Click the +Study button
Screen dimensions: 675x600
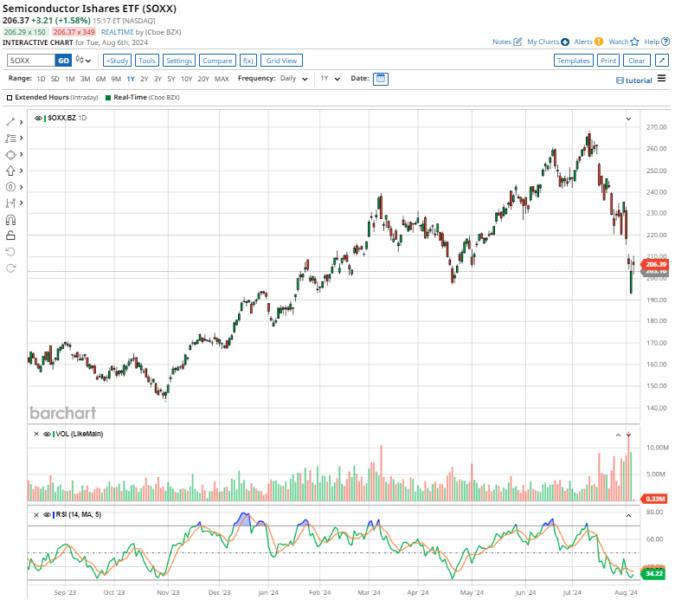click(x=117, y=60)
